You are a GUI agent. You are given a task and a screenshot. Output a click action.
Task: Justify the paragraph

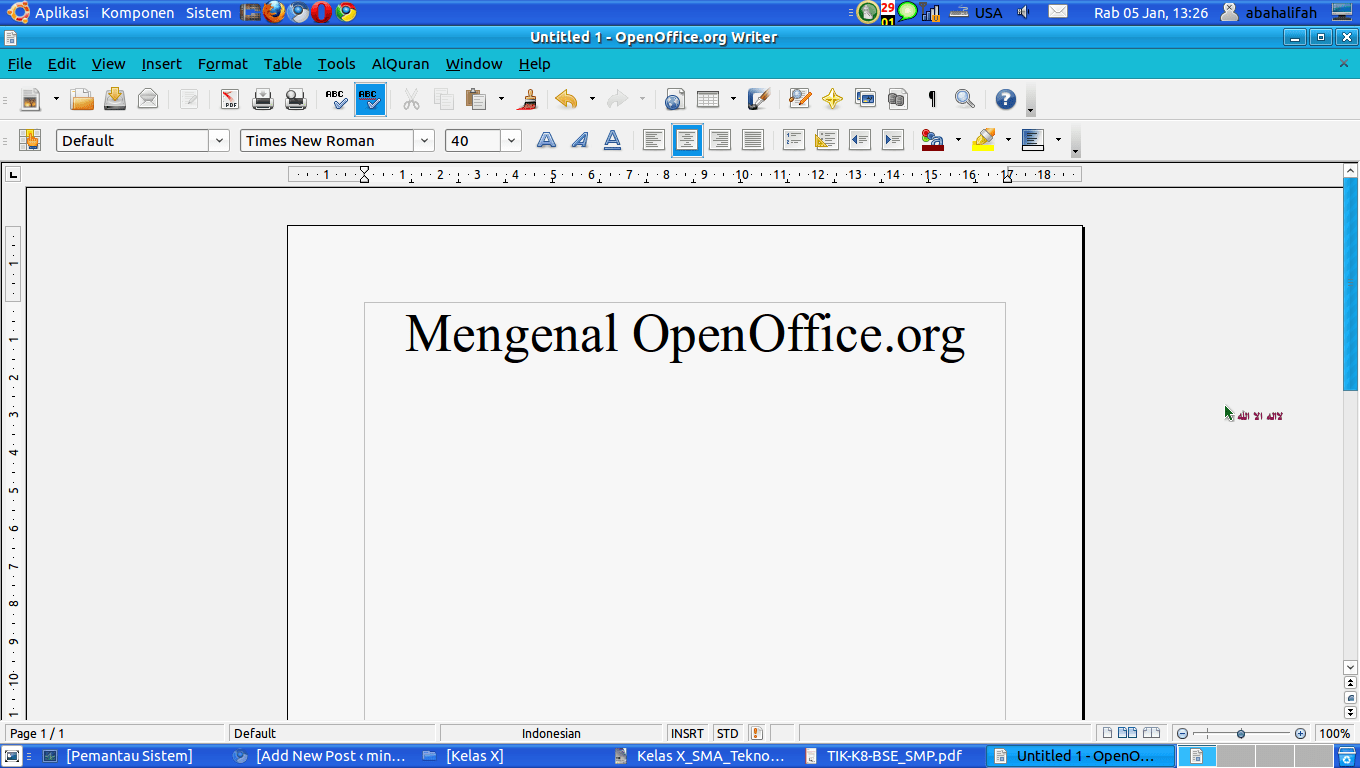(752, 141)
